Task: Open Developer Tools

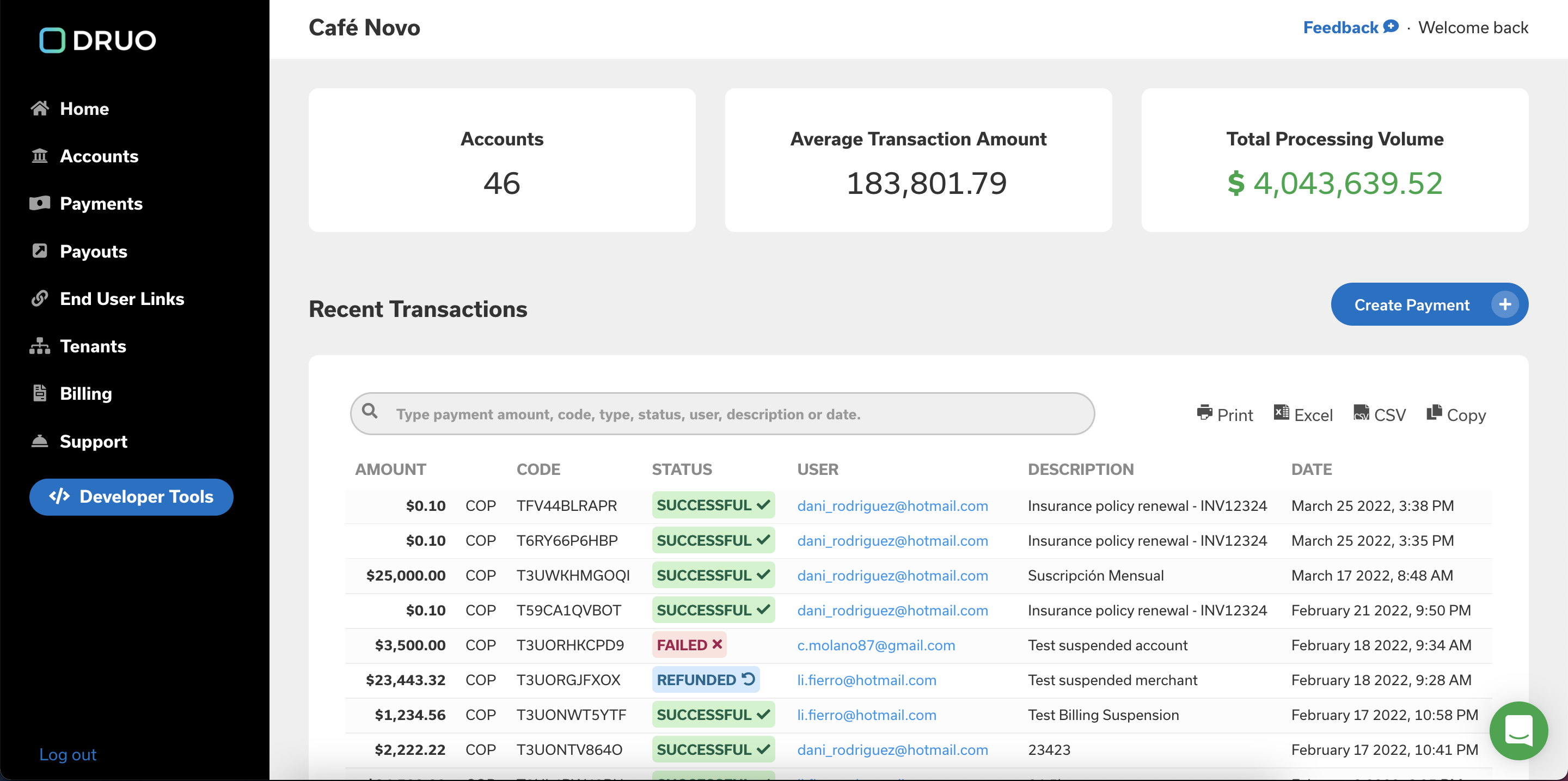Action: [131, 497]
